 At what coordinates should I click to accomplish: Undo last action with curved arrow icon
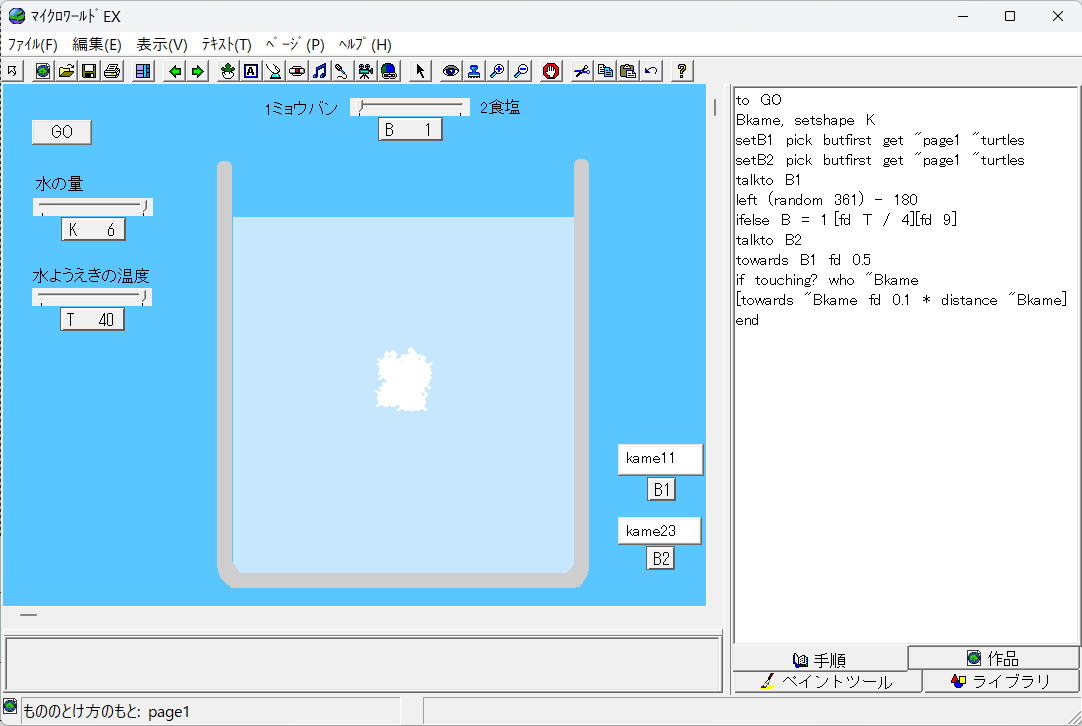coord(651,71)
